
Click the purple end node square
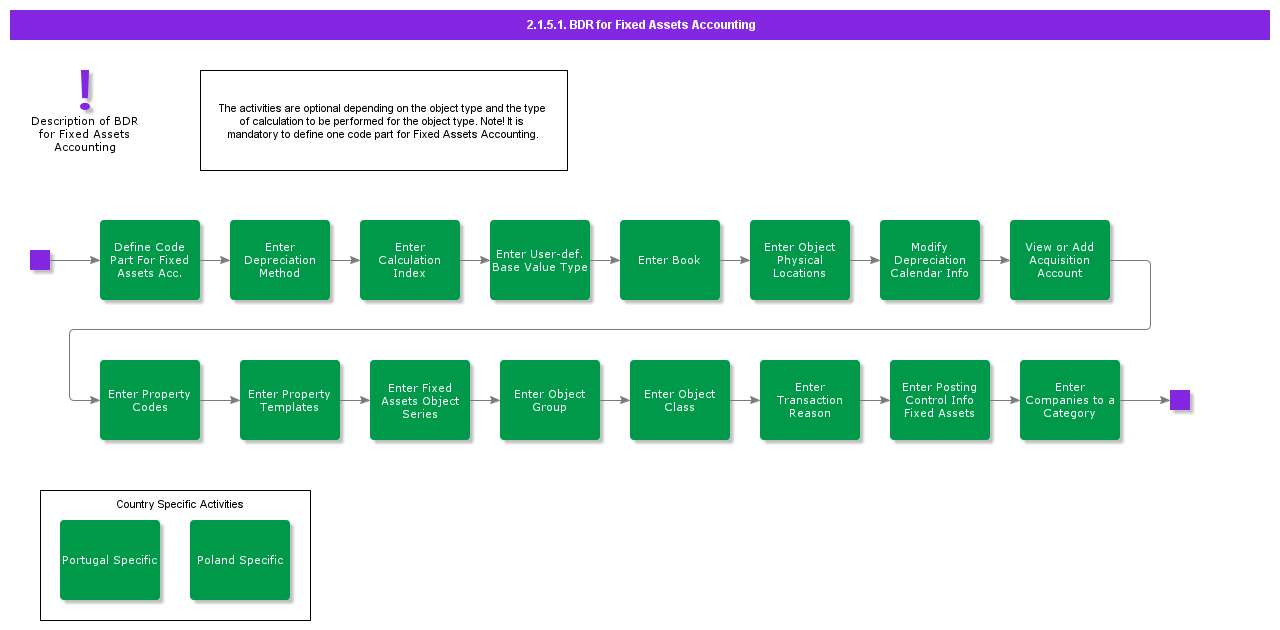click(x=1180, y=400)
